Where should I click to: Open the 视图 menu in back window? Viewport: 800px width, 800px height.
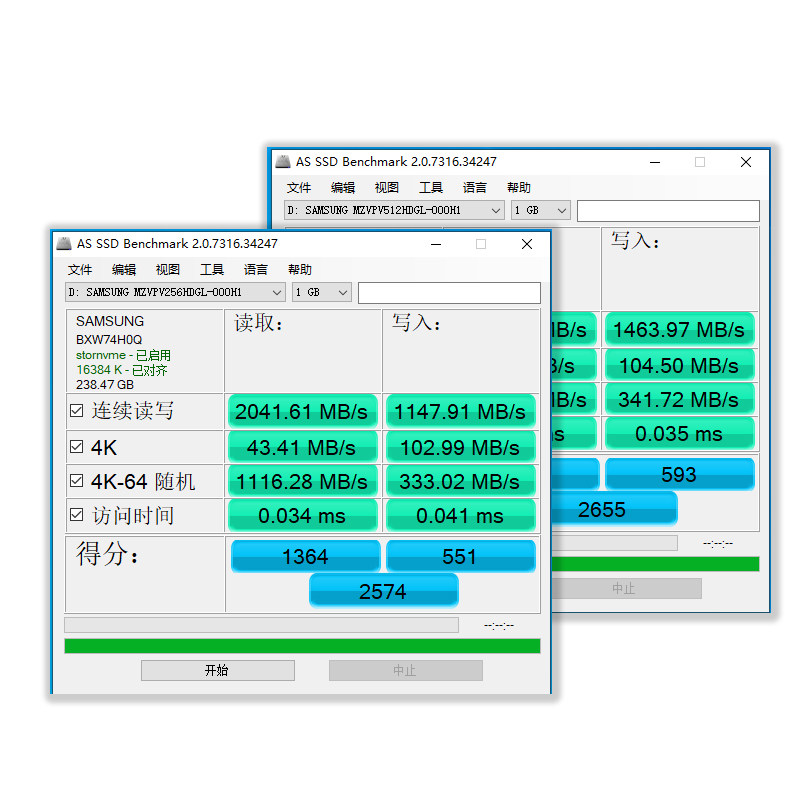click(x=386, y=187)
